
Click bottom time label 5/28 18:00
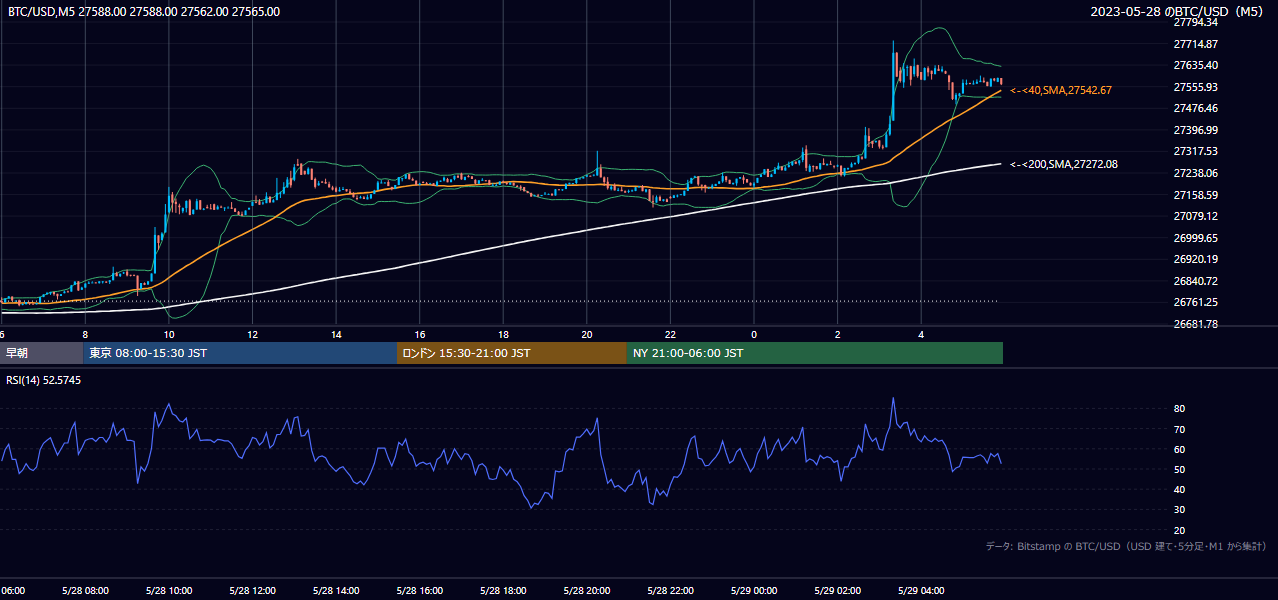[x=503, y=591]
